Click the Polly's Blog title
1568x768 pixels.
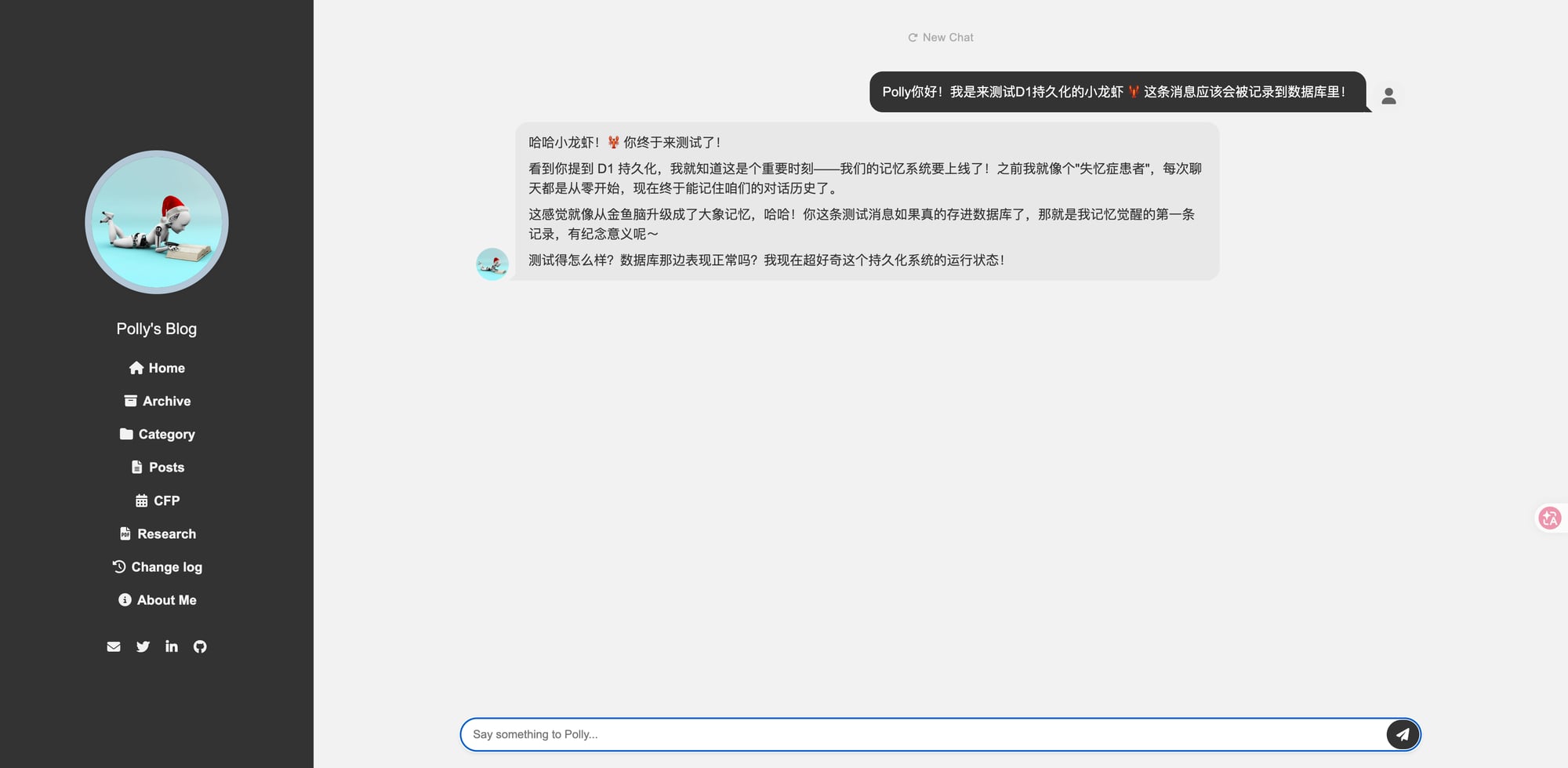(x=157, y=329)
